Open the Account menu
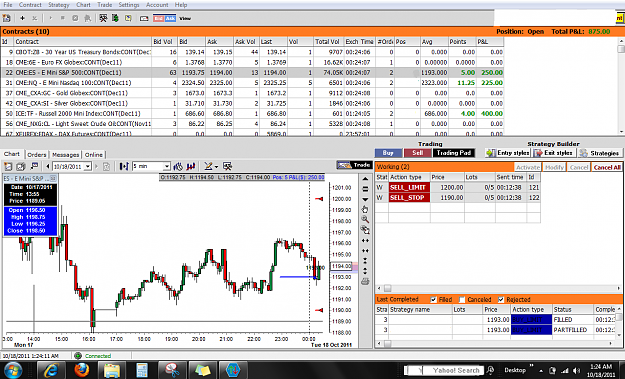 point(157,5)
